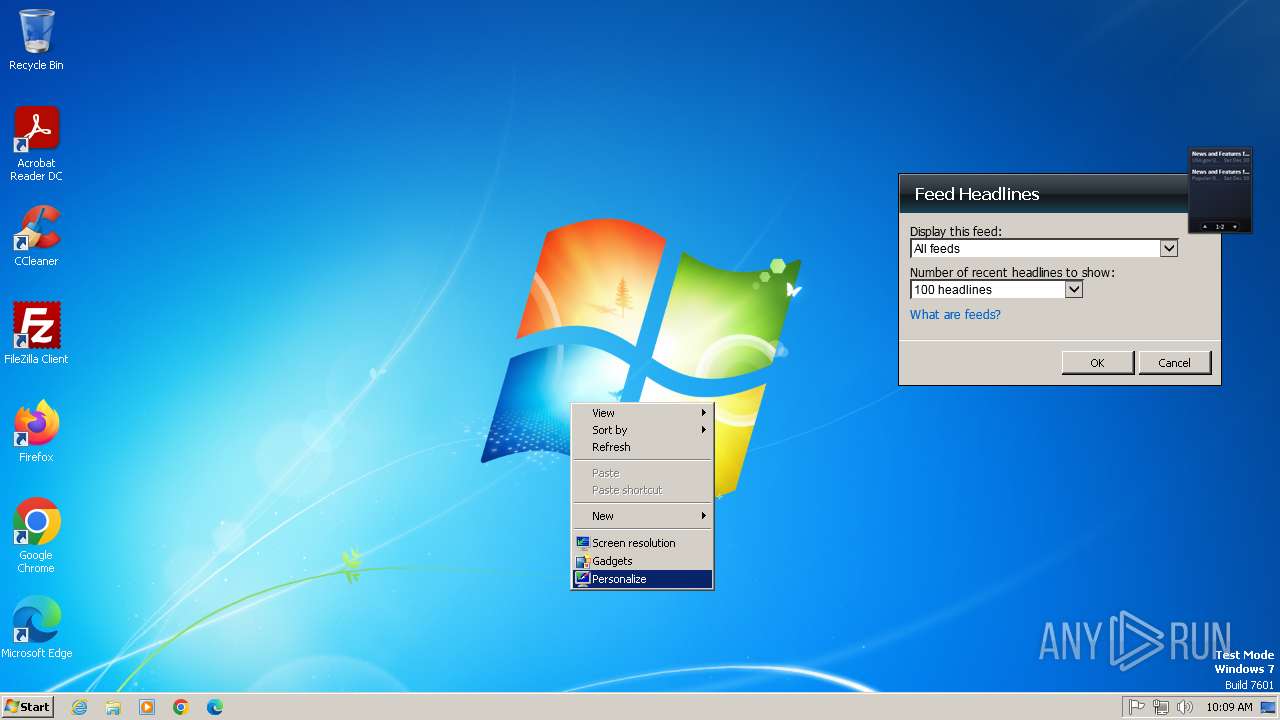This screenshot has width=1280, height=720.
Task: Click the taskbar desktop gadget icon
Action: click(1268, 707)
